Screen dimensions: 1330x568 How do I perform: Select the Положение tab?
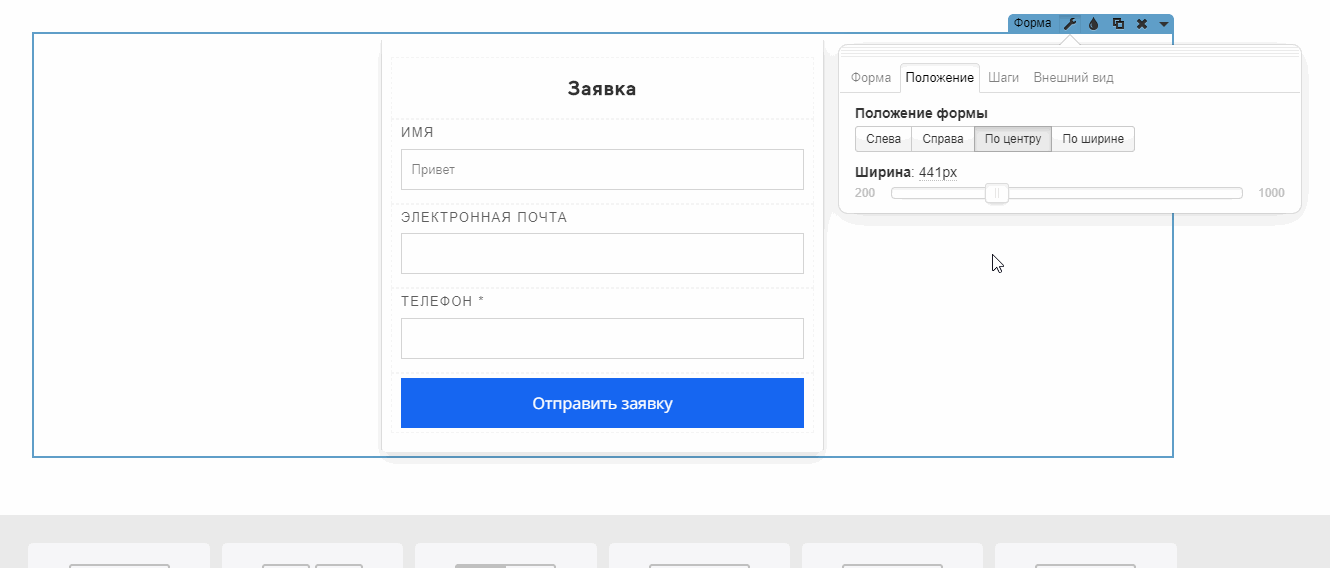click(x=939, y=78)
